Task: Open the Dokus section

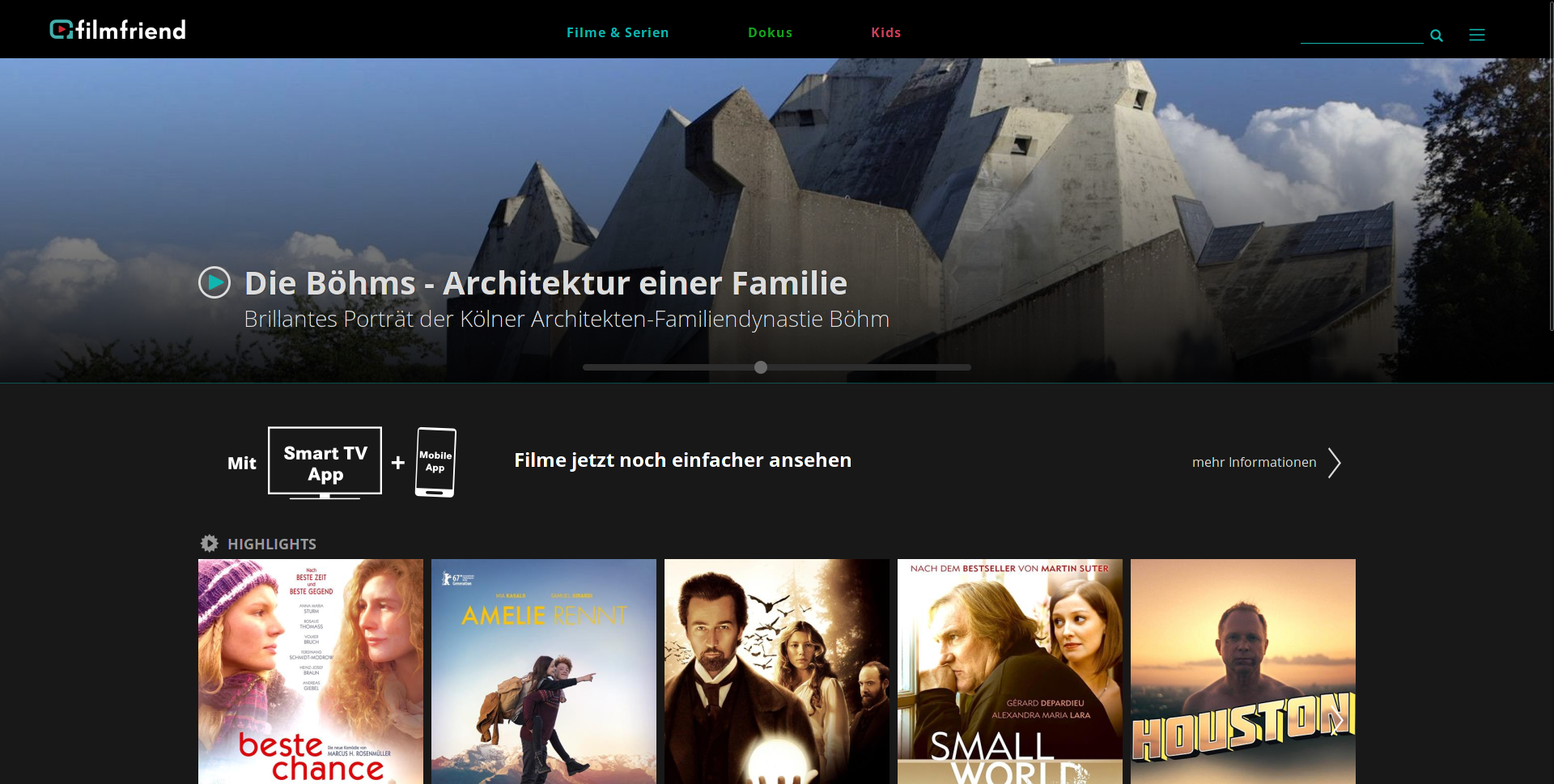Action: (771, 32)
